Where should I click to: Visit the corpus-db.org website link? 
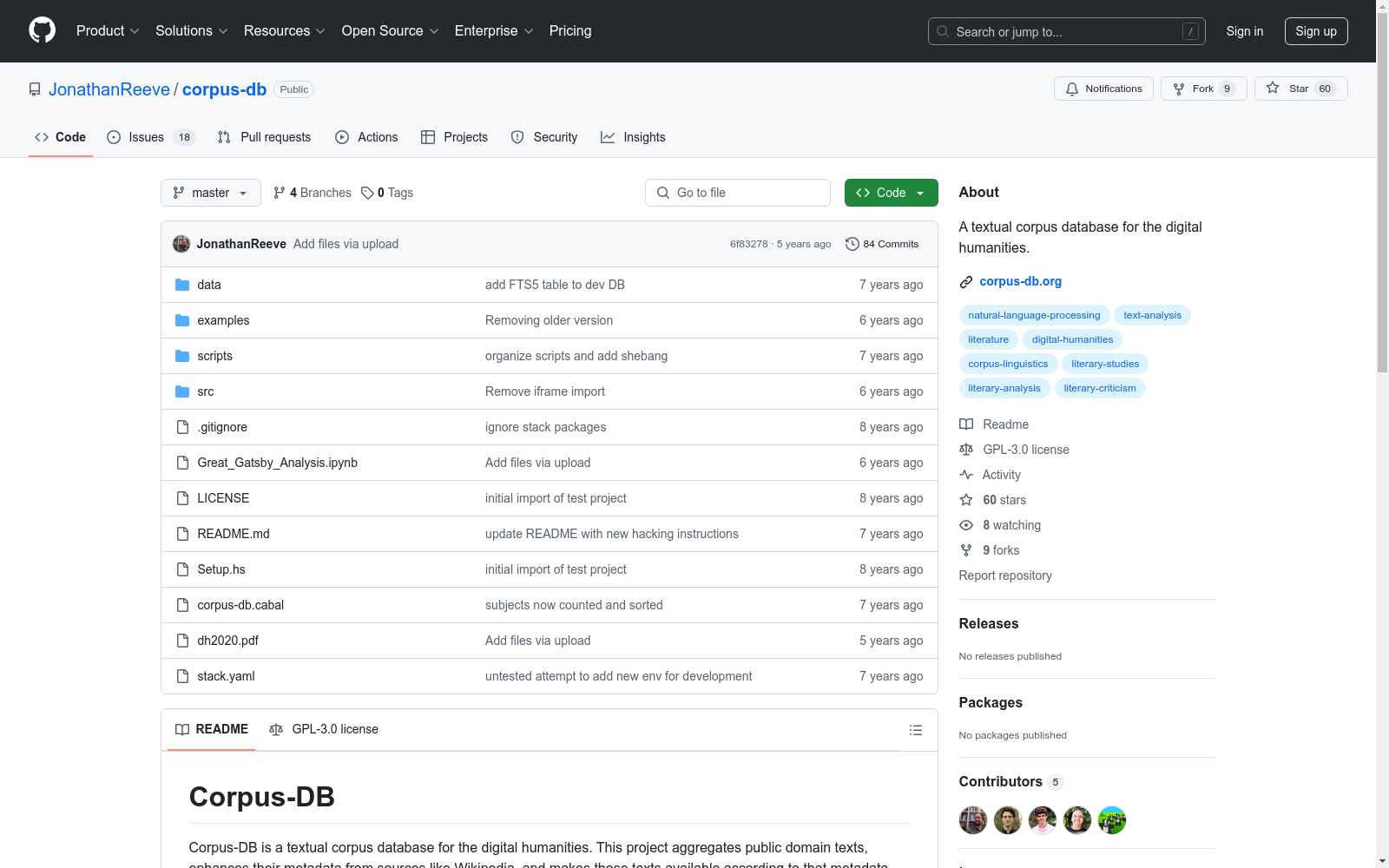[x=1021, y=281]
